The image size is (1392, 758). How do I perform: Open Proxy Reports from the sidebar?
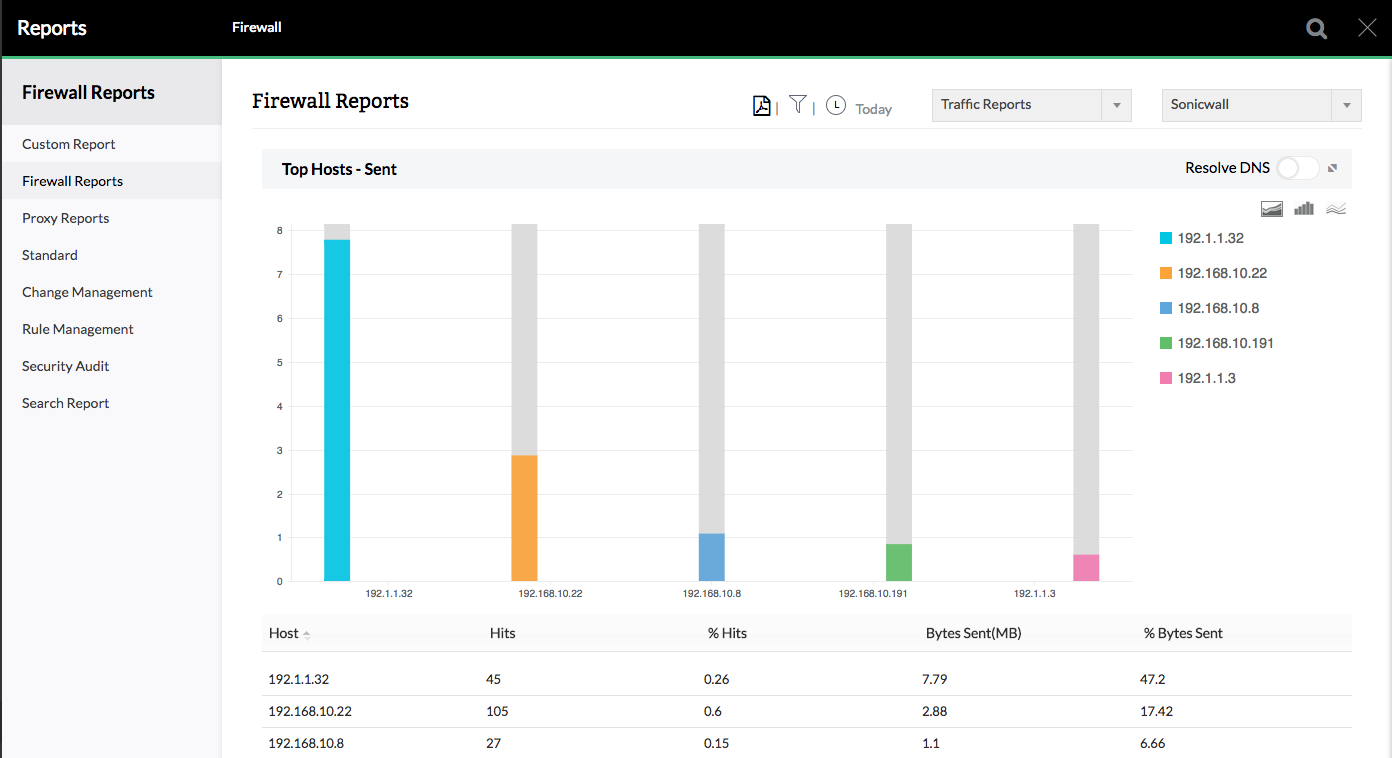pos(65,218)
